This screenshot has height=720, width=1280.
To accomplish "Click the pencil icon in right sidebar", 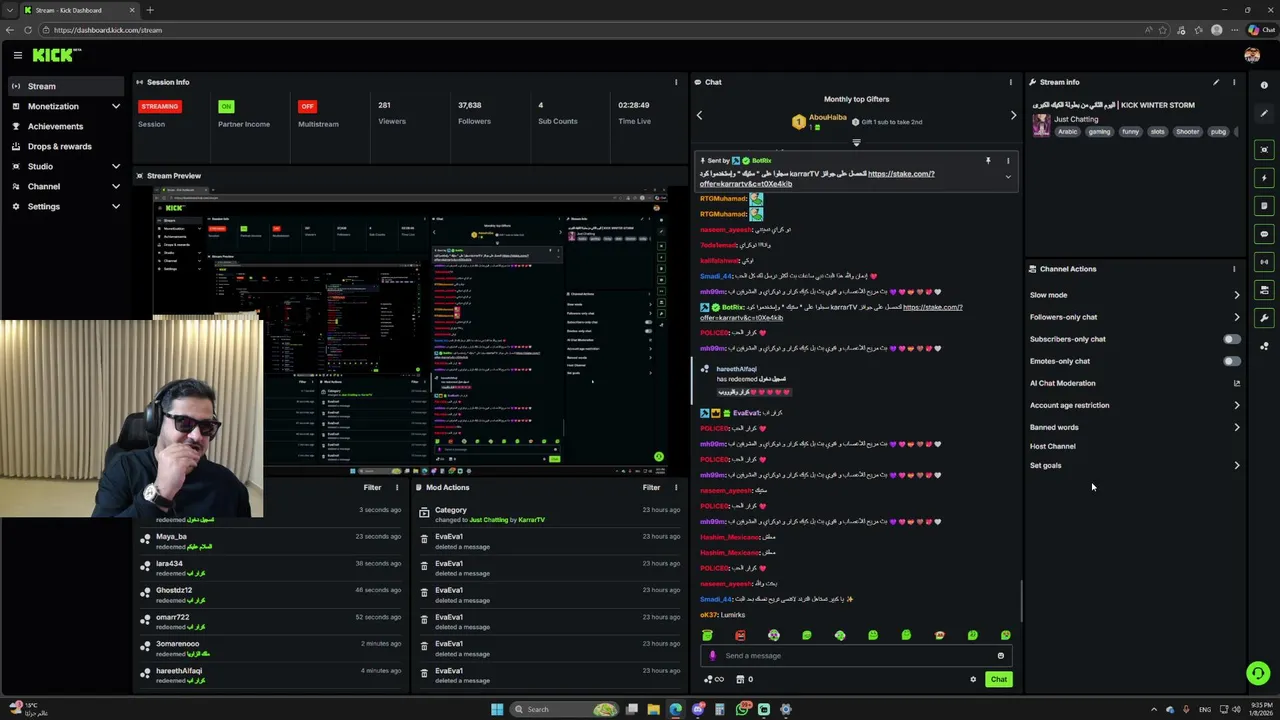I will click(1264, 113).
